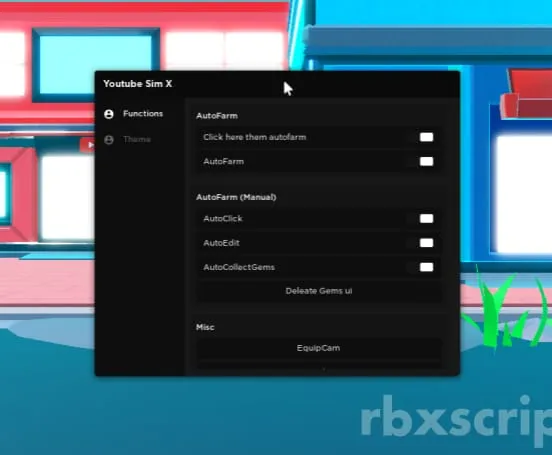Toggle the AutoEdit switch
This screenshot has height=455, width=552.
point(426,243)
